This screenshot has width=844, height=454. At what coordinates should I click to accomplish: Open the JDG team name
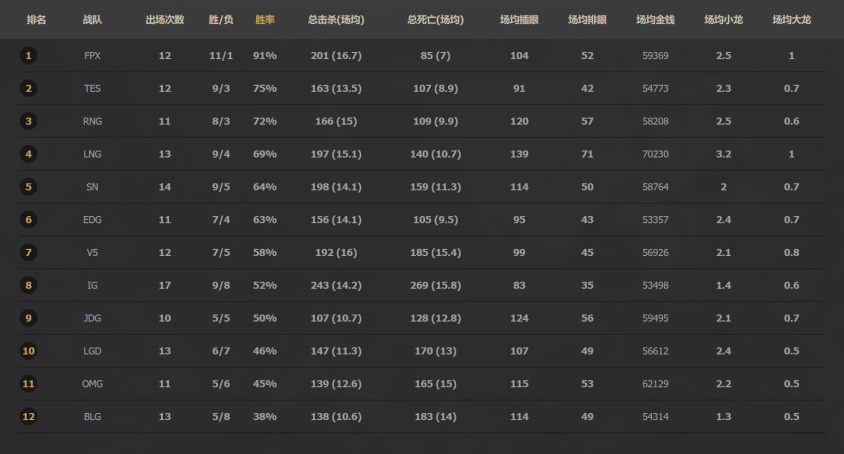click(x=93, y=318)
